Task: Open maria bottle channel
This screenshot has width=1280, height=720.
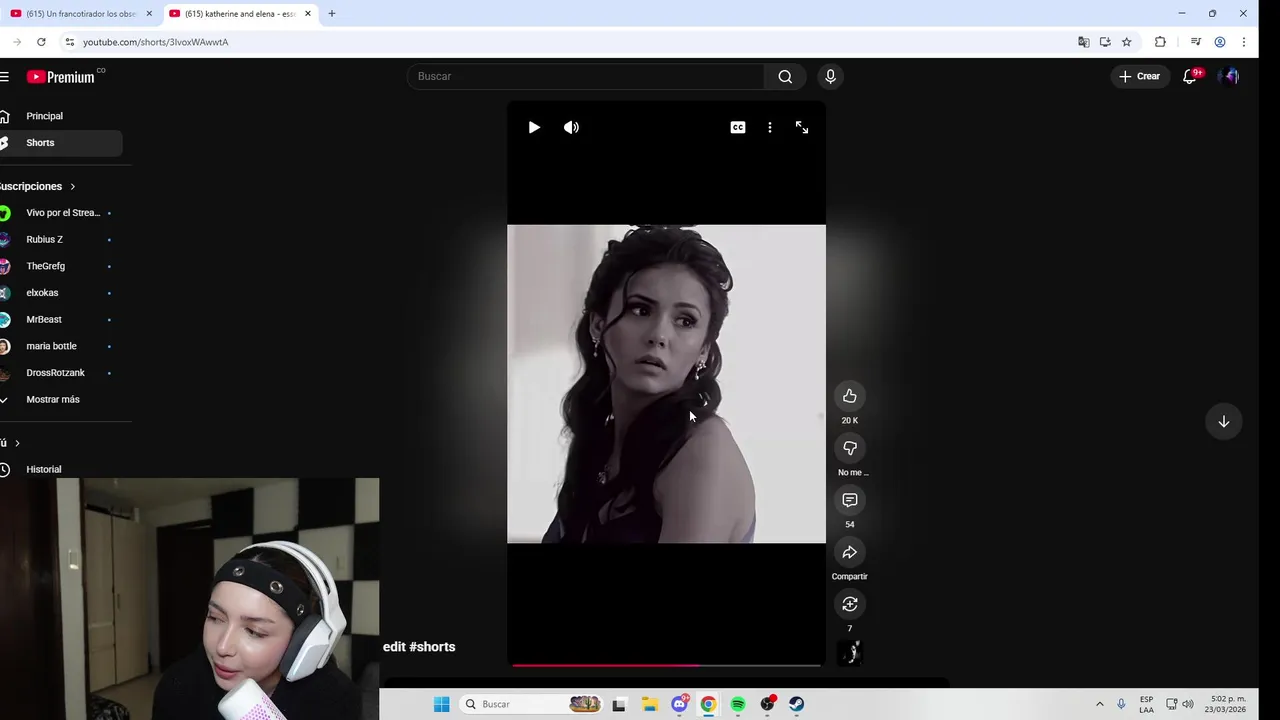Action: coord(60,346)
